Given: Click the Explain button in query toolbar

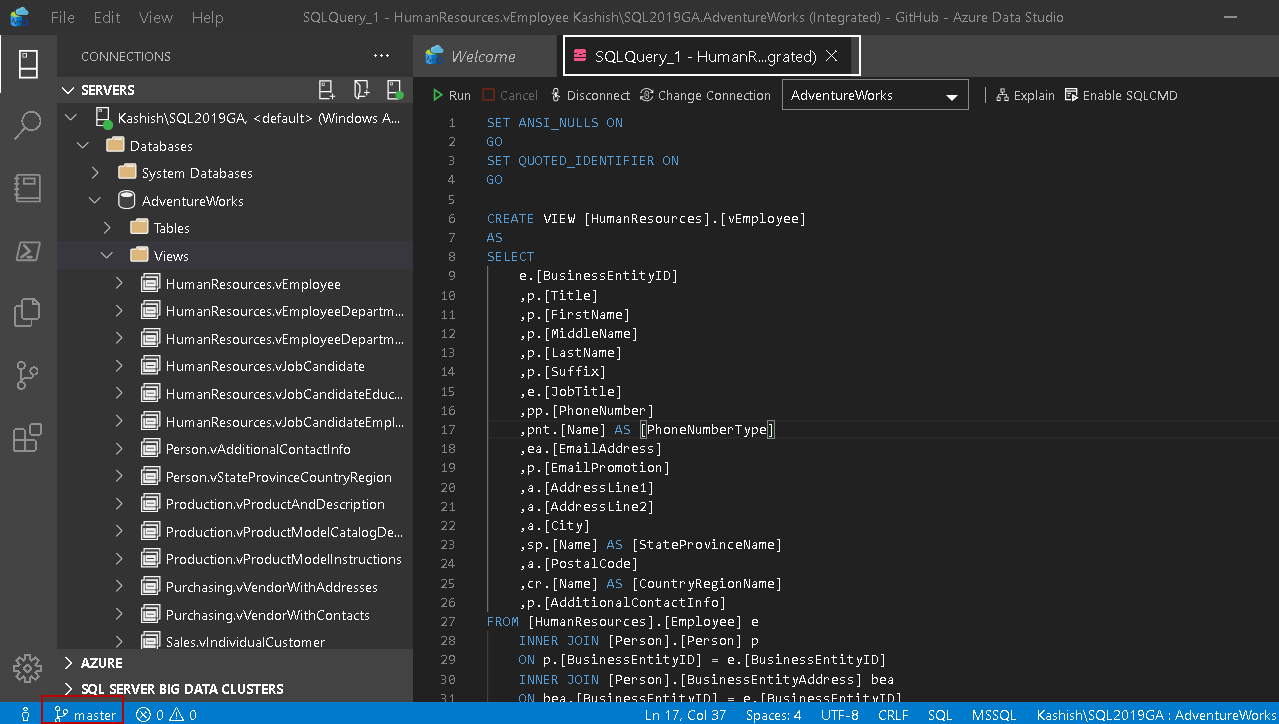Looking at the screenshot, I should tap(1025, 95).
